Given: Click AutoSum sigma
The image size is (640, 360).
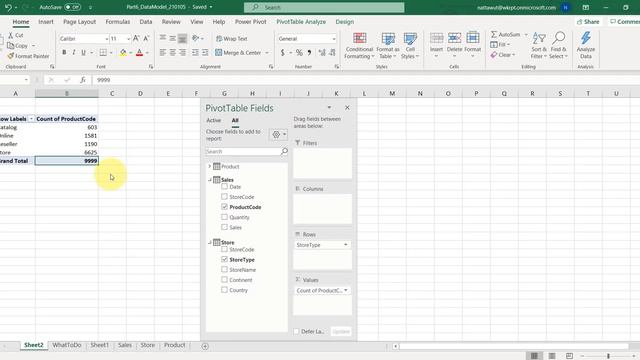Looking at the screenshot, I should click(494, 35).
